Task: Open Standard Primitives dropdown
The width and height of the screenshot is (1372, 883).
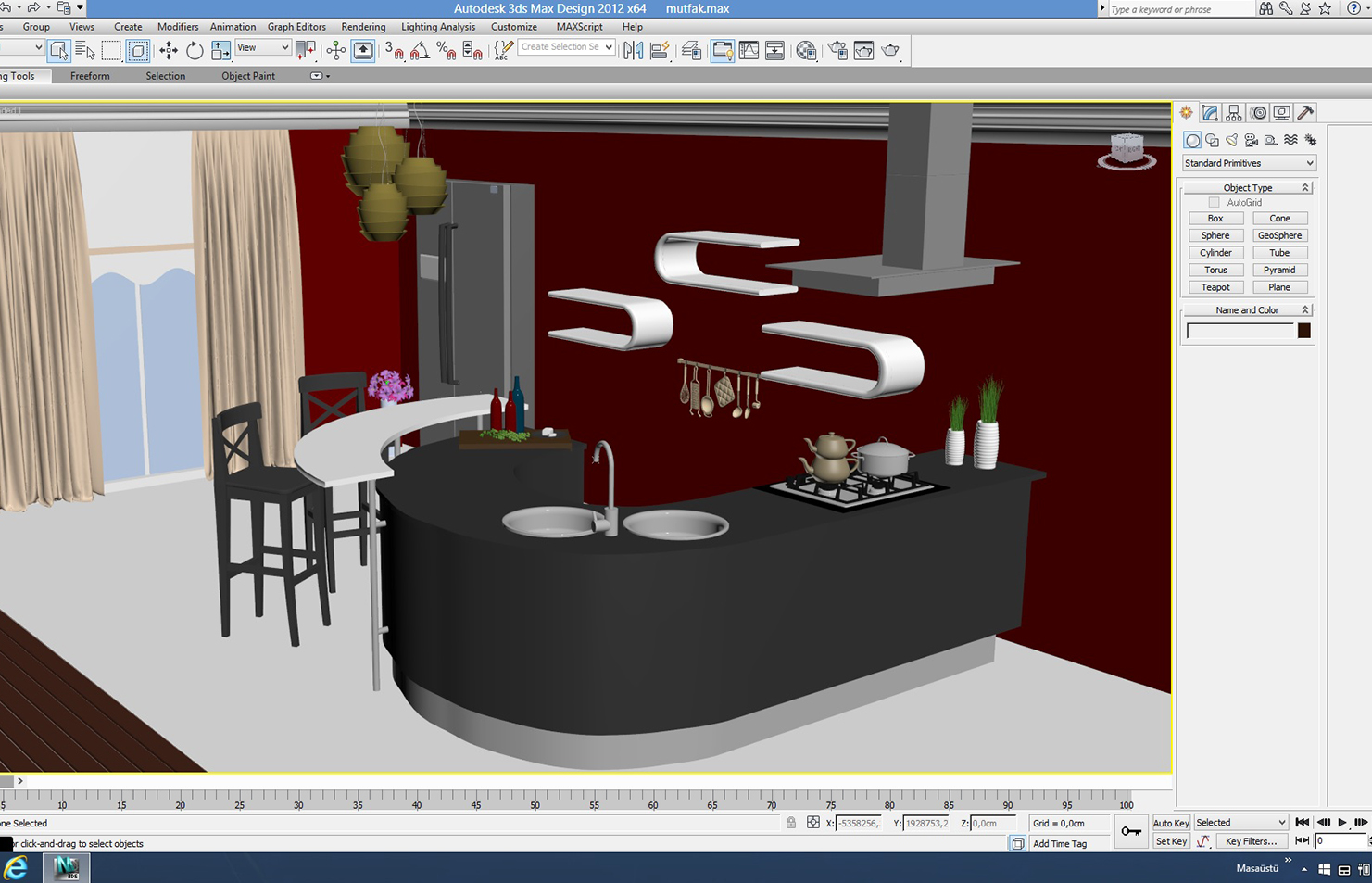Action: pos(1249,163)
